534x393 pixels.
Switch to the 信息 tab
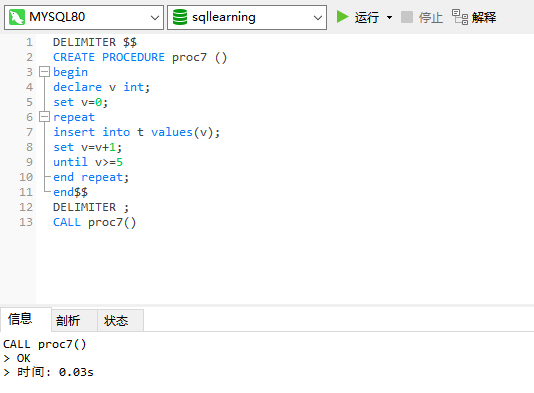pyautogui.click(x=26, y=319)
